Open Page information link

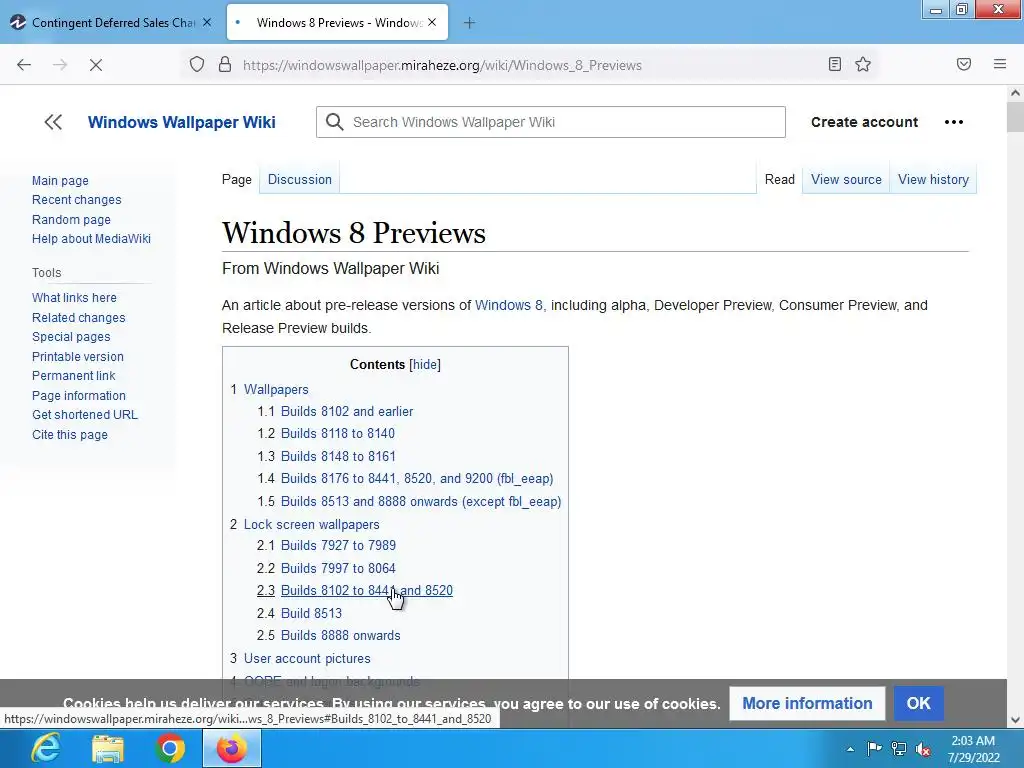click(x=78, y=396)
